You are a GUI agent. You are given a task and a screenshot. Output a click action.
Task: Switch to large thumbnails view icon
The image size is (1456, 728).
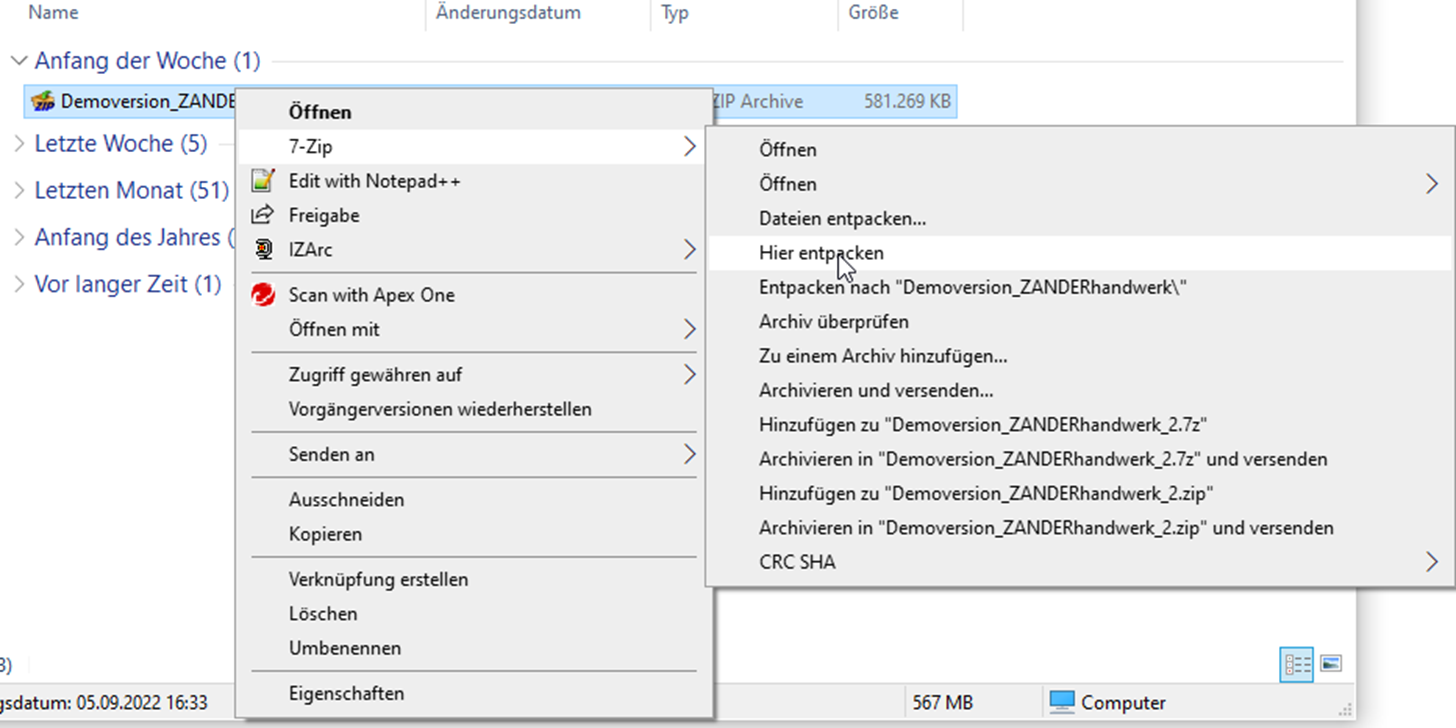1330,664
